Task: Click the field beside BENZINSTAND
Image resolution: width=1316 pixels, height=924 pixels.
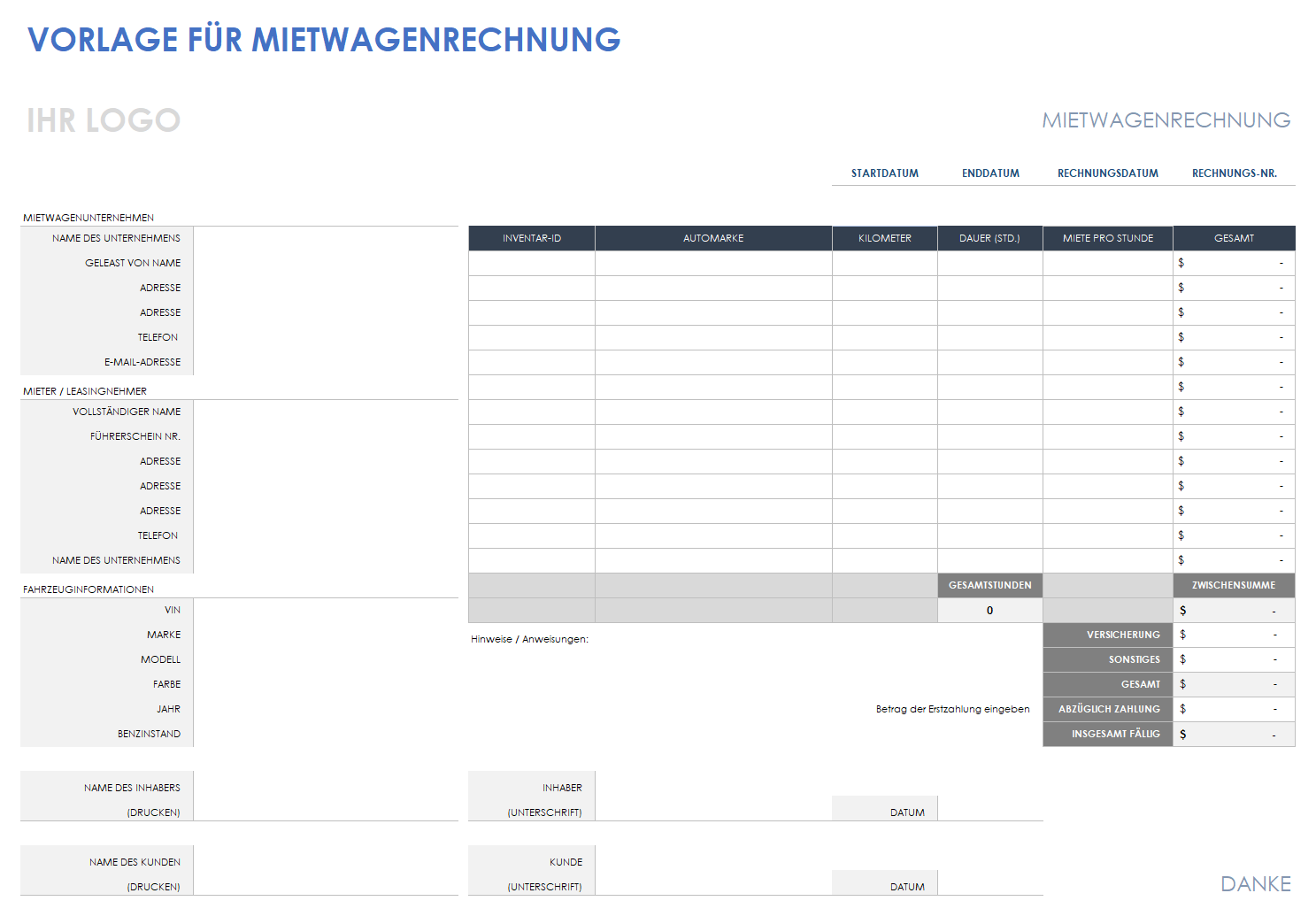Action: click(x=326, y=734)
